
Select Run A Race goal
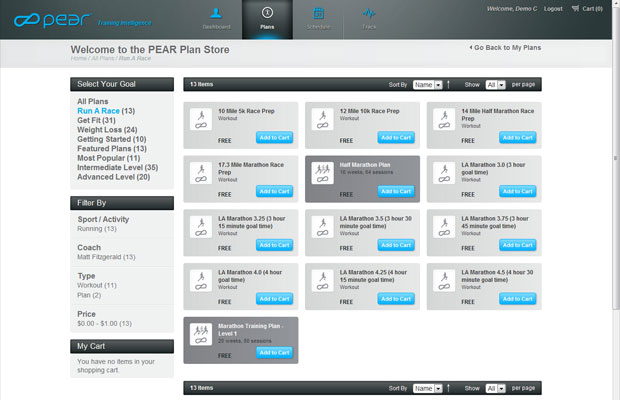tap(98, 111)
